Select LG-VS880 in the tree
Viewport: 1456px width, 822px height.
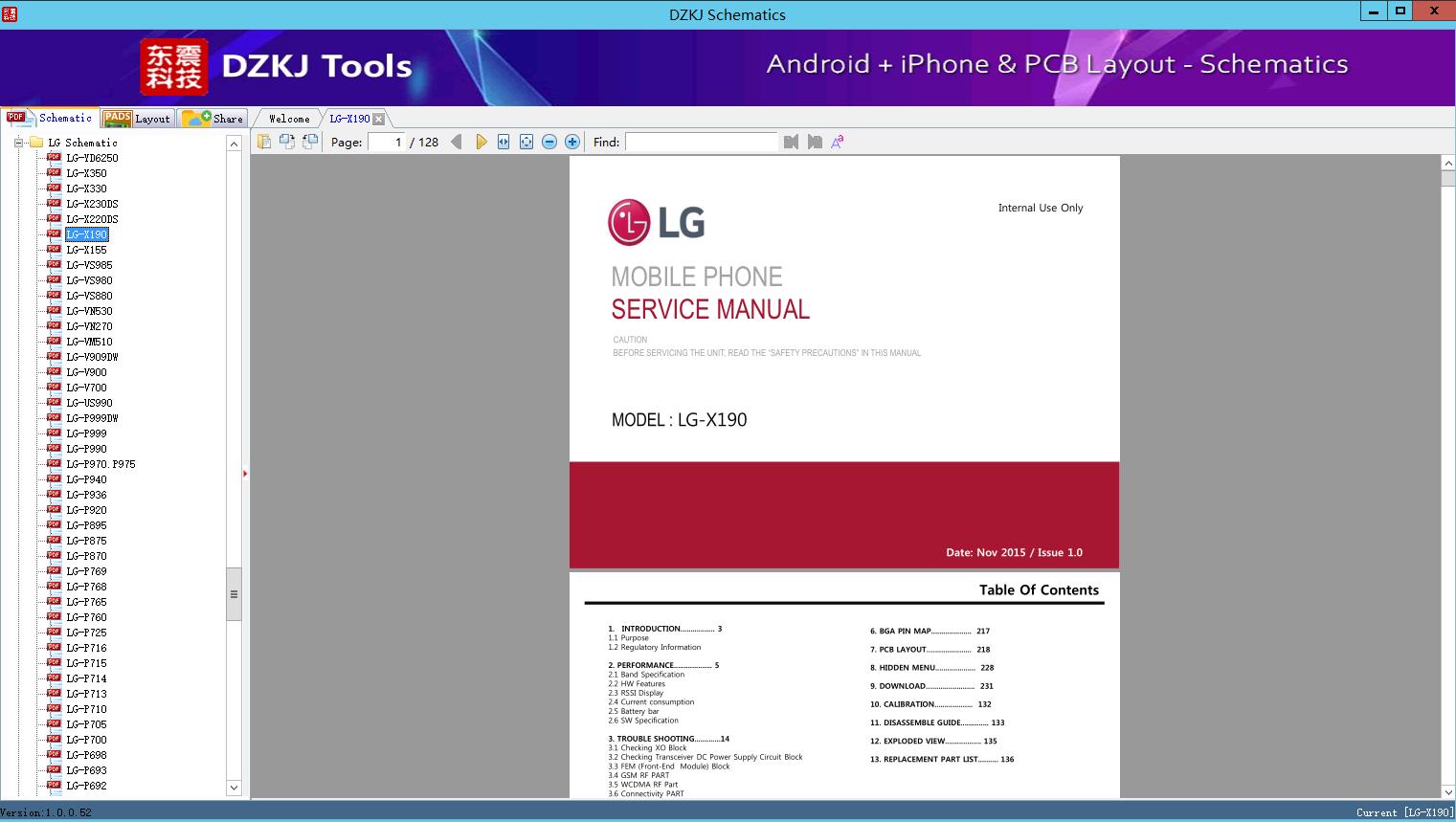click(89, 296)
